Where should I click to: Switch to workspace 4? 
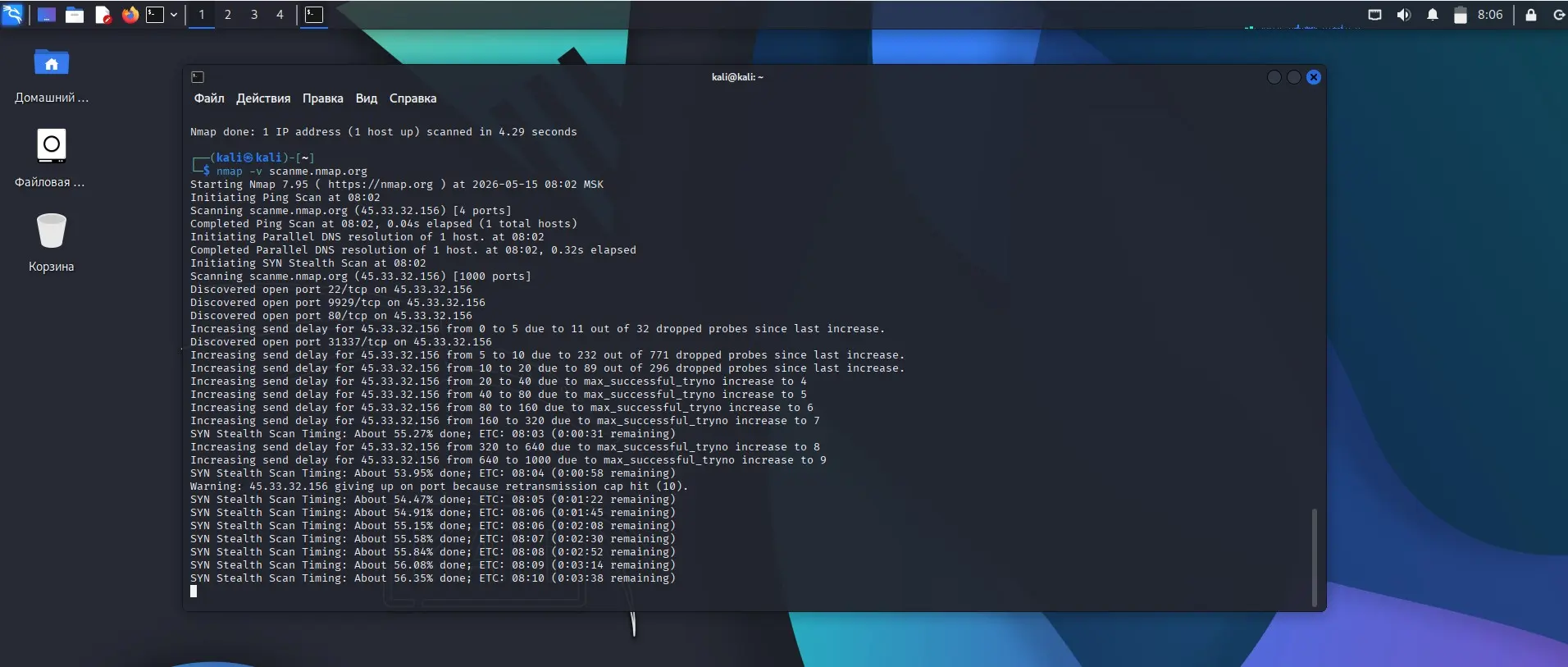280,15
